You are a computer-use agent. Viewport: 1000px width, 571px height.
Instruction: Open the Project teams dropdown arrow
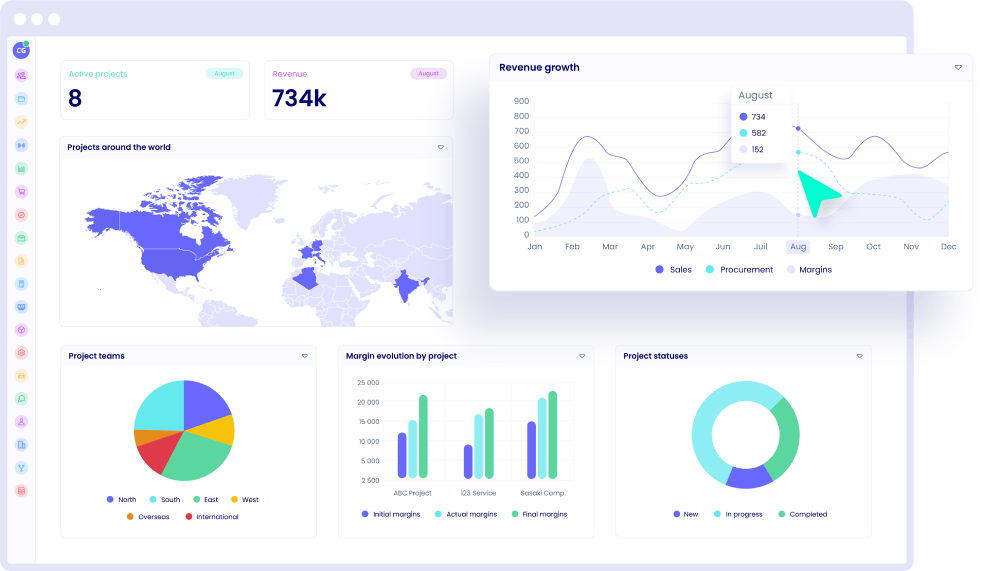pyautogui.click(x=304, y=356)
